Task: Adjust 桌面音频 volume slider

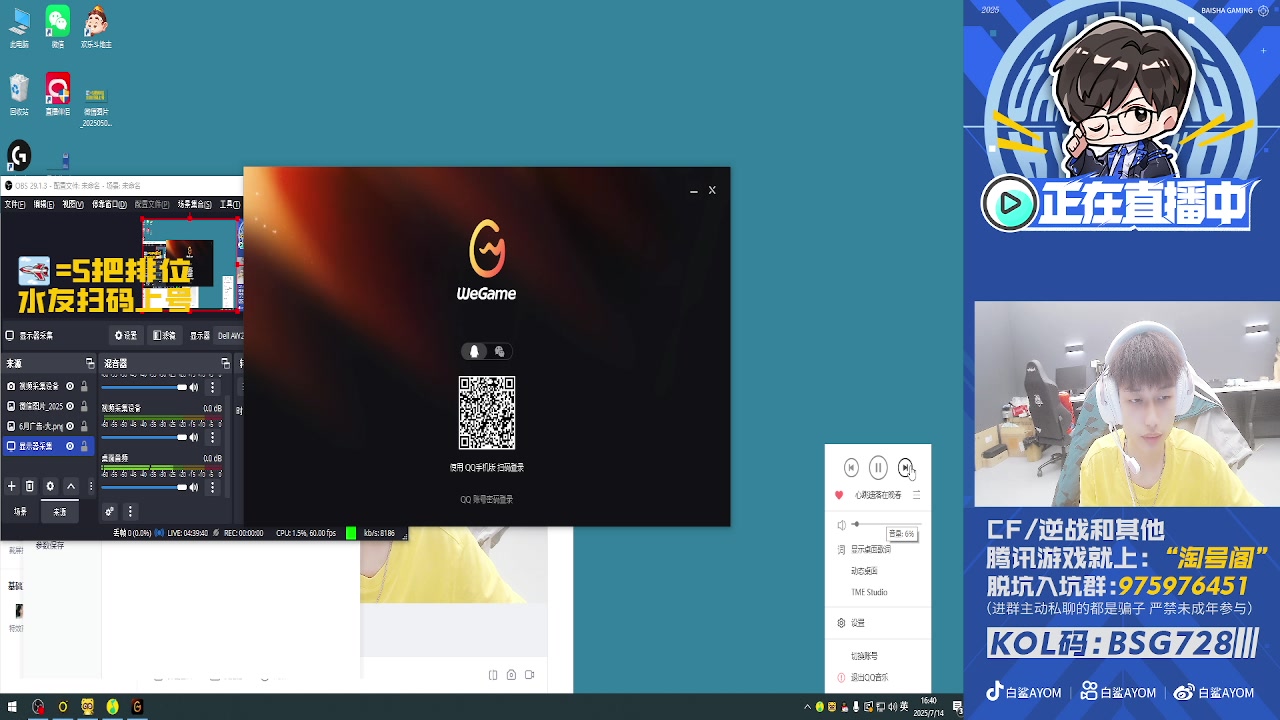Action: click(x=144, y=487)
